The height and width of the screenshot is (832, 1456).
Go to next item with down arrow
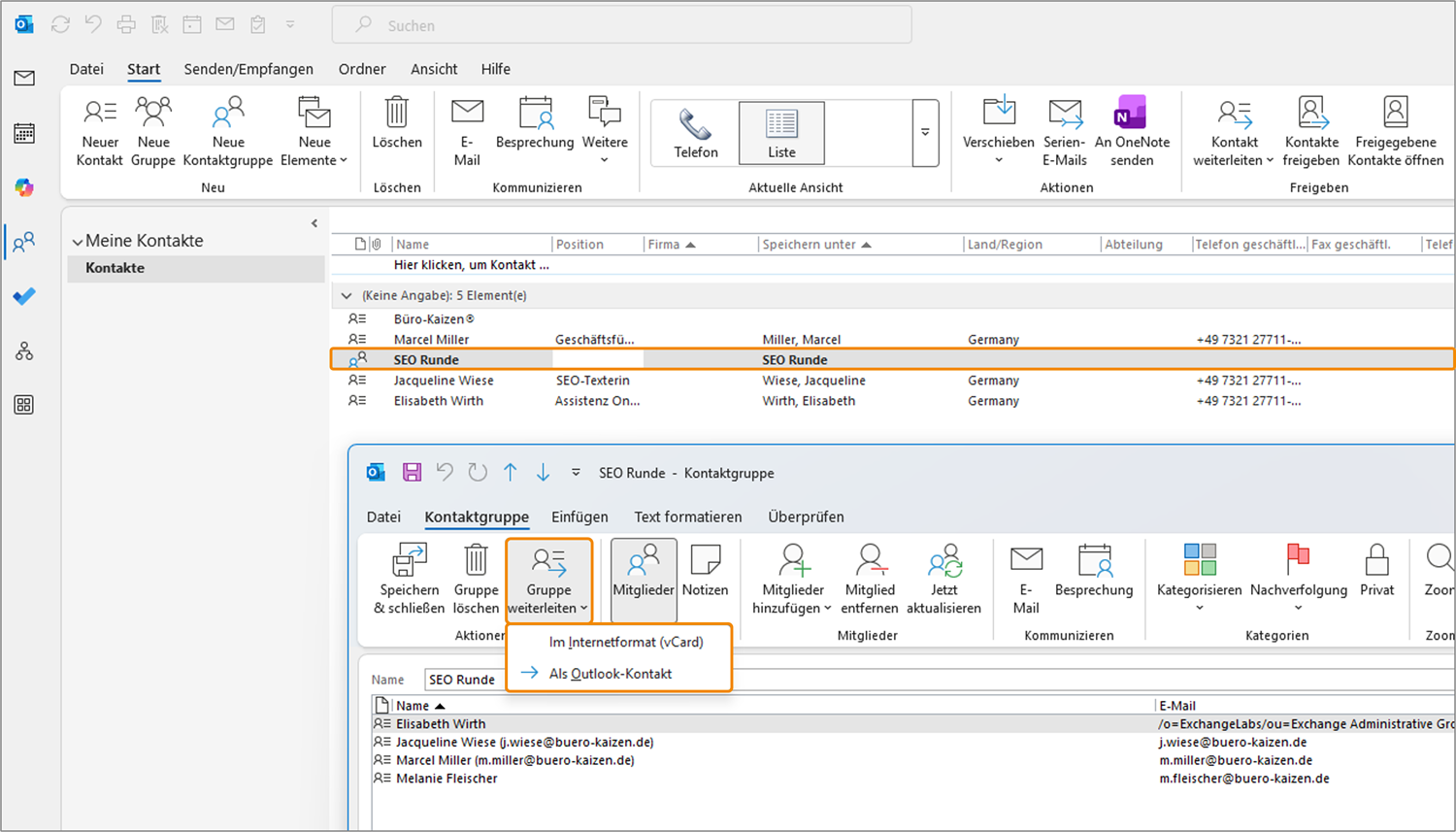(544, 473)
